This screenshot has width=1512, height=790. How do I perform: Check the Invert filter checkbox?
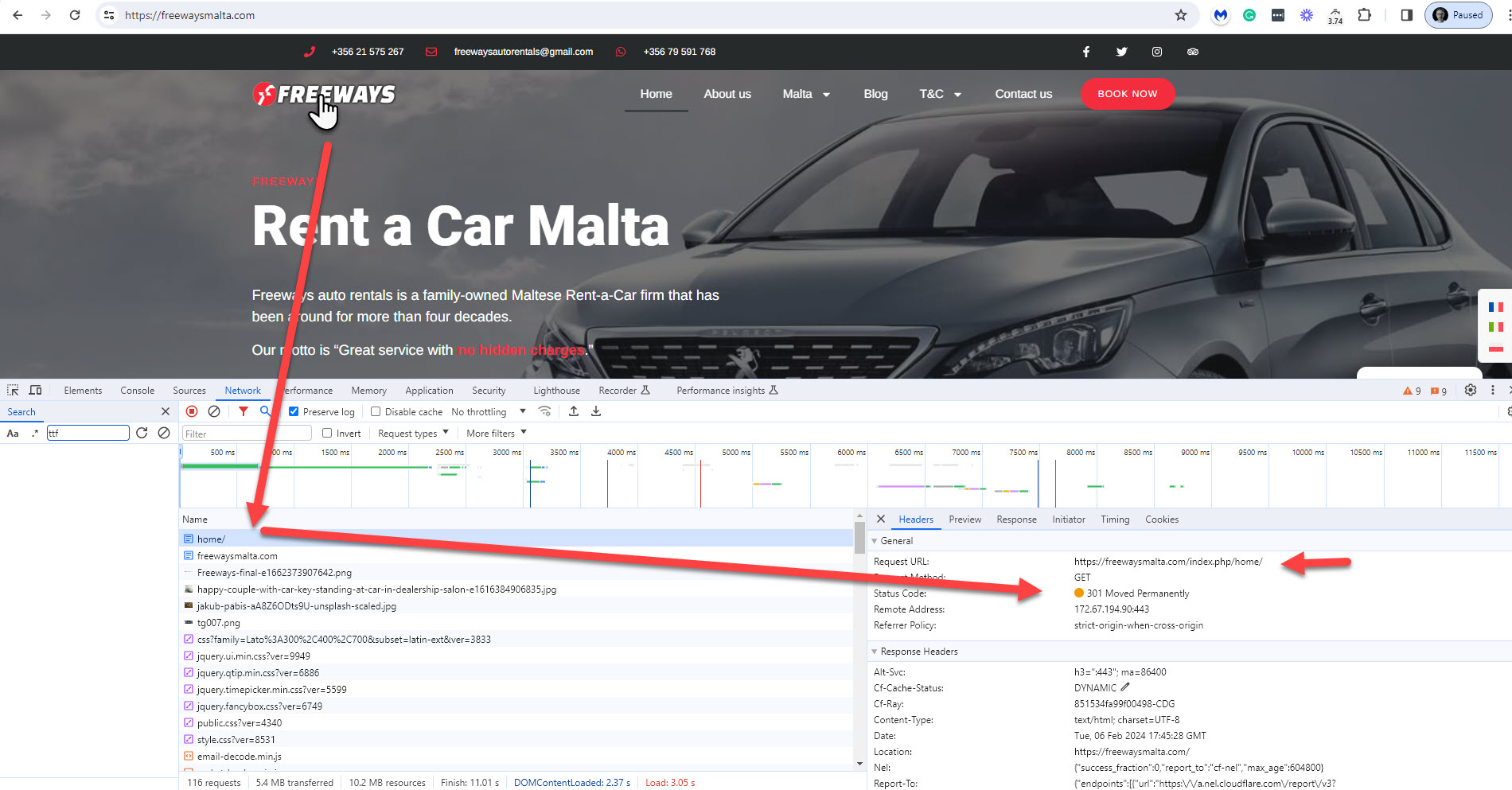point(327,433)
